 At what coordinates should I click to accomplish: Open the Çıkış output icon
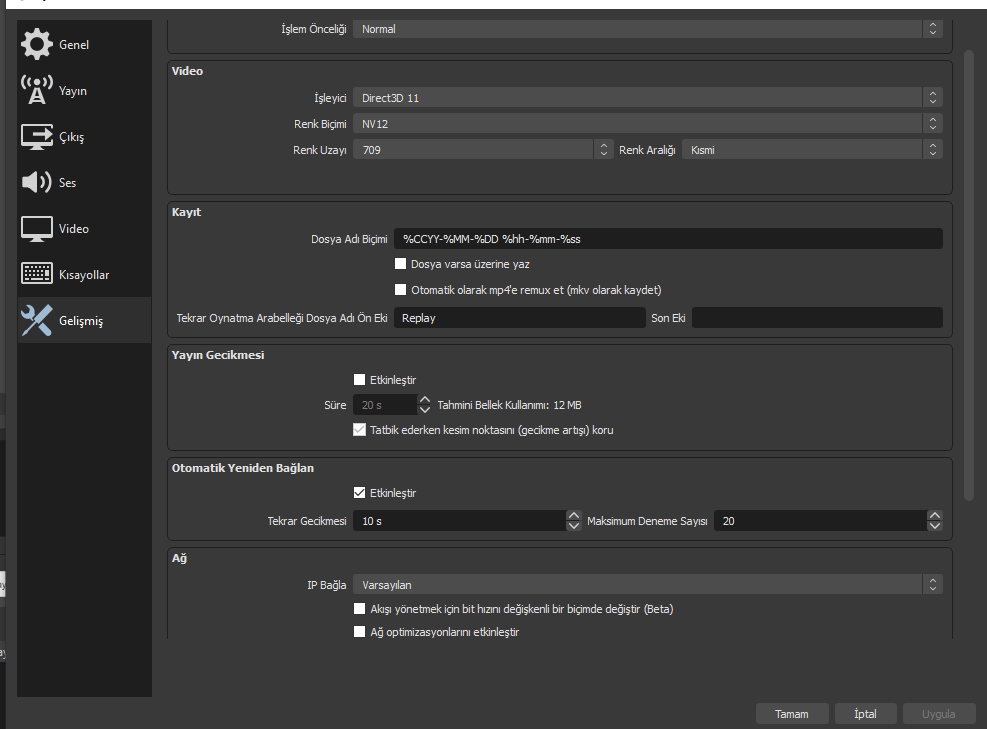click(37, 137)
